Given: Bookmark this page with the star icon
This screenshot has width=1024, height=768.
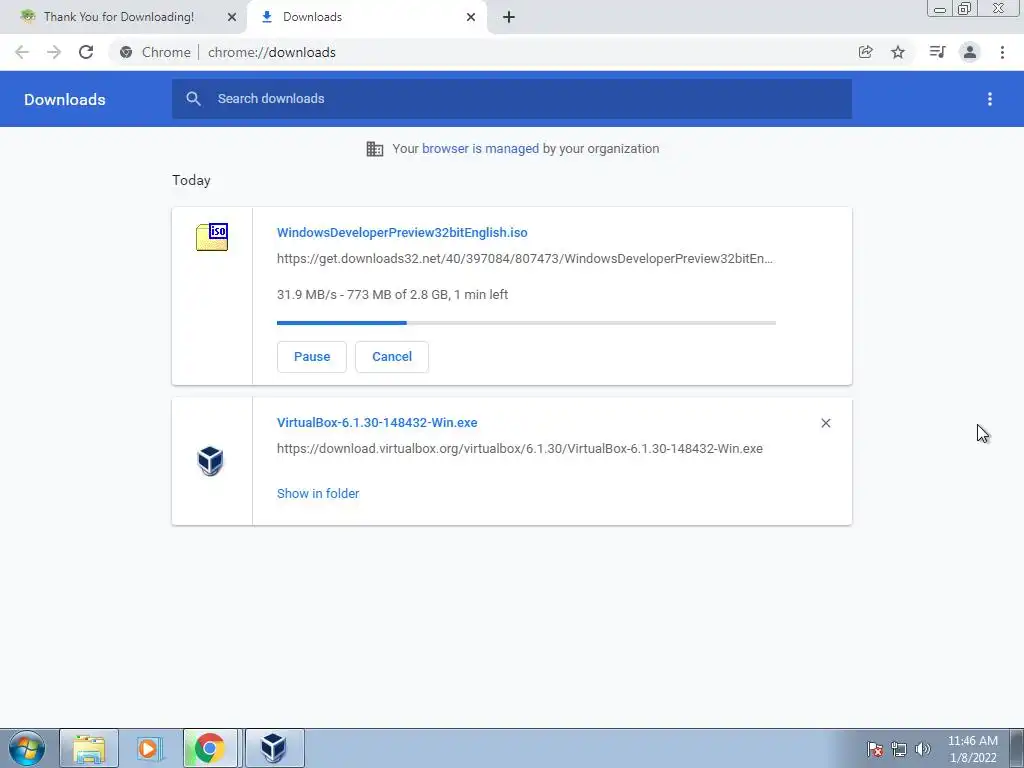Looking at the screenshot, I should 898,52.
